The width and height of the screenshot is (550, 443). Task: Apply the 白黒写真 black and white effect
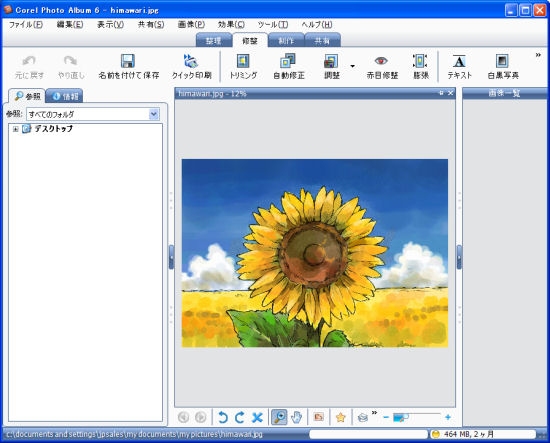coord(503,66)
